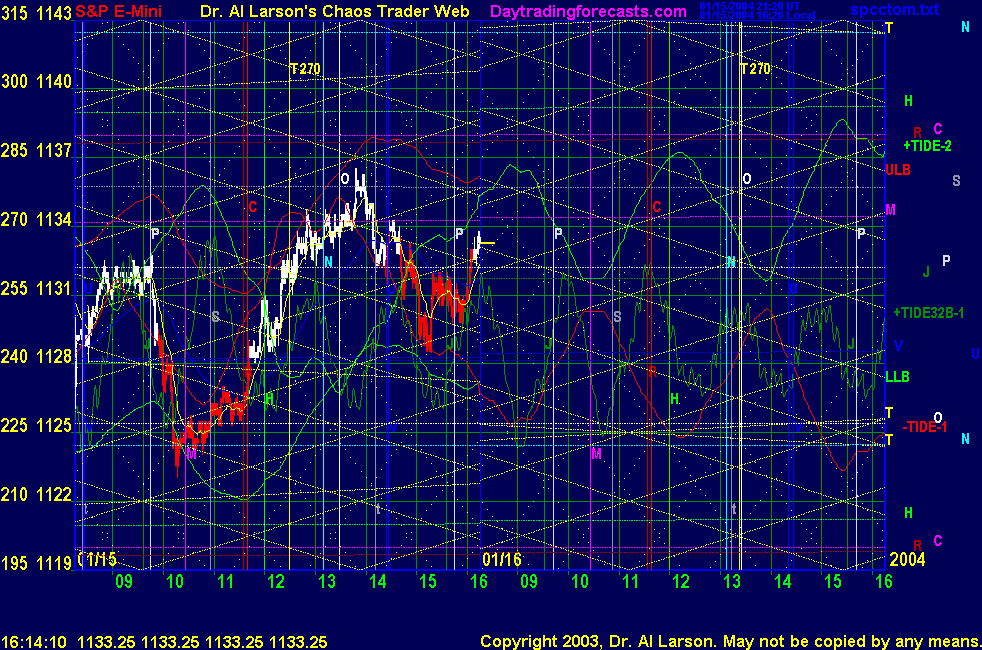The image size is (982, 650).
Task: Click the +TIDE32B-1 curve label
Action: [929, 313]
